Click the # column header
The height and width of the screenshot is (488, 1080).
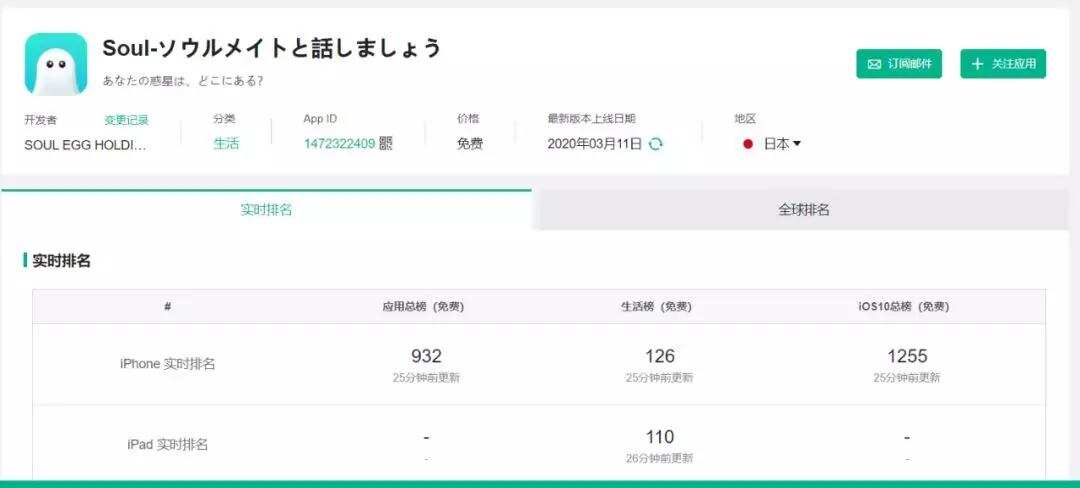(x=167, y=306)
